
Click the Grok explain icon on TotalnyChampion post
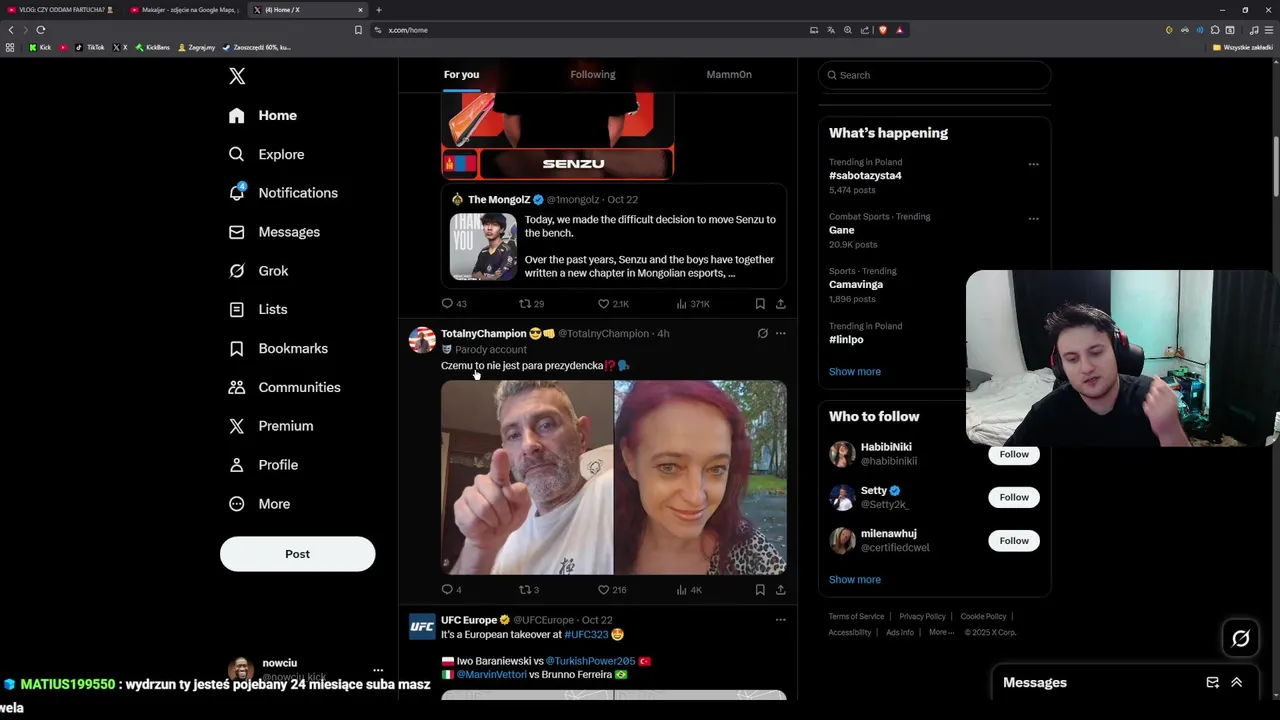762,334
